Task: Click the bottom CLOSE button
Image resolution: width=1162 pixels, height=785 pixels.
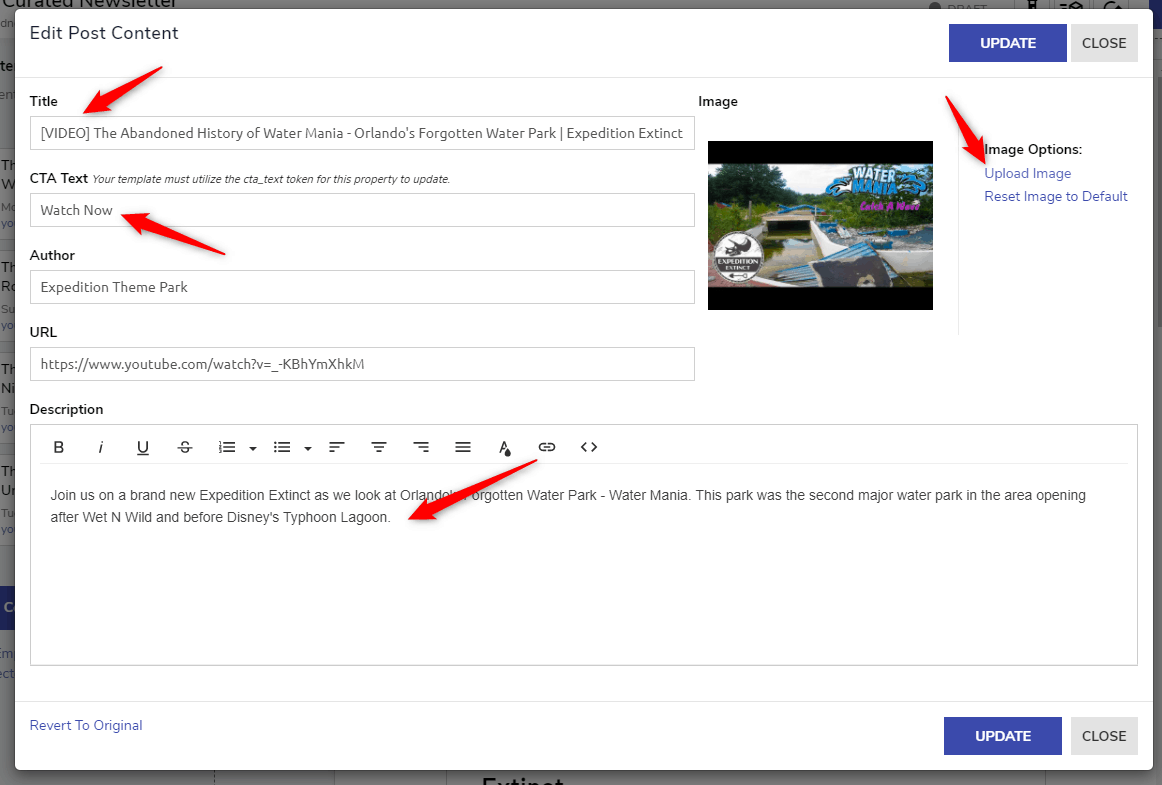Action: [1104, 736]
